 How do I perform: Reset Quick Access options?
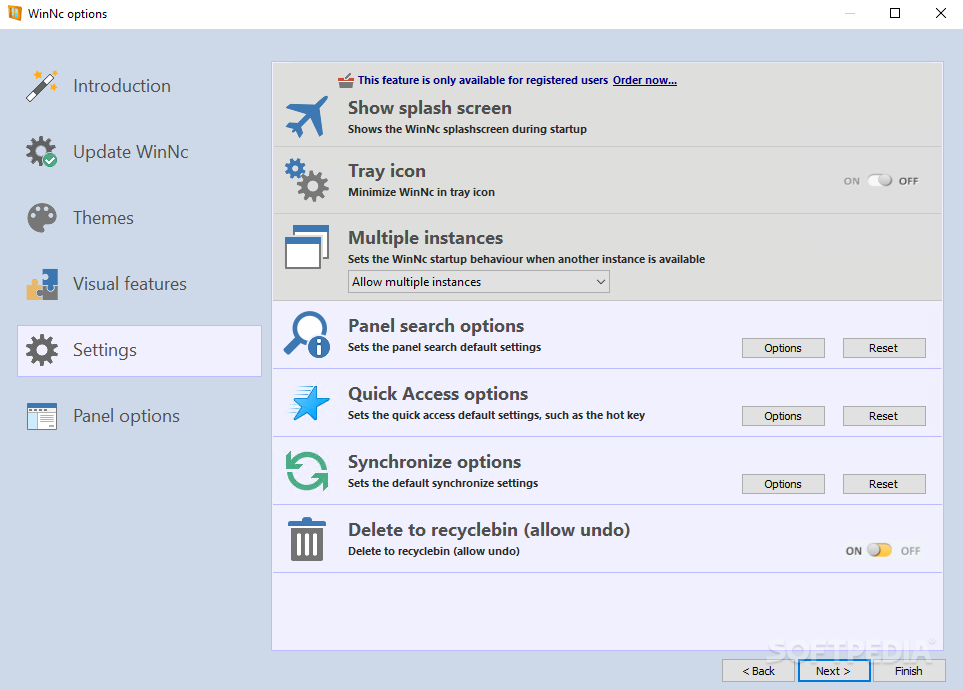[x=884, y=416]
